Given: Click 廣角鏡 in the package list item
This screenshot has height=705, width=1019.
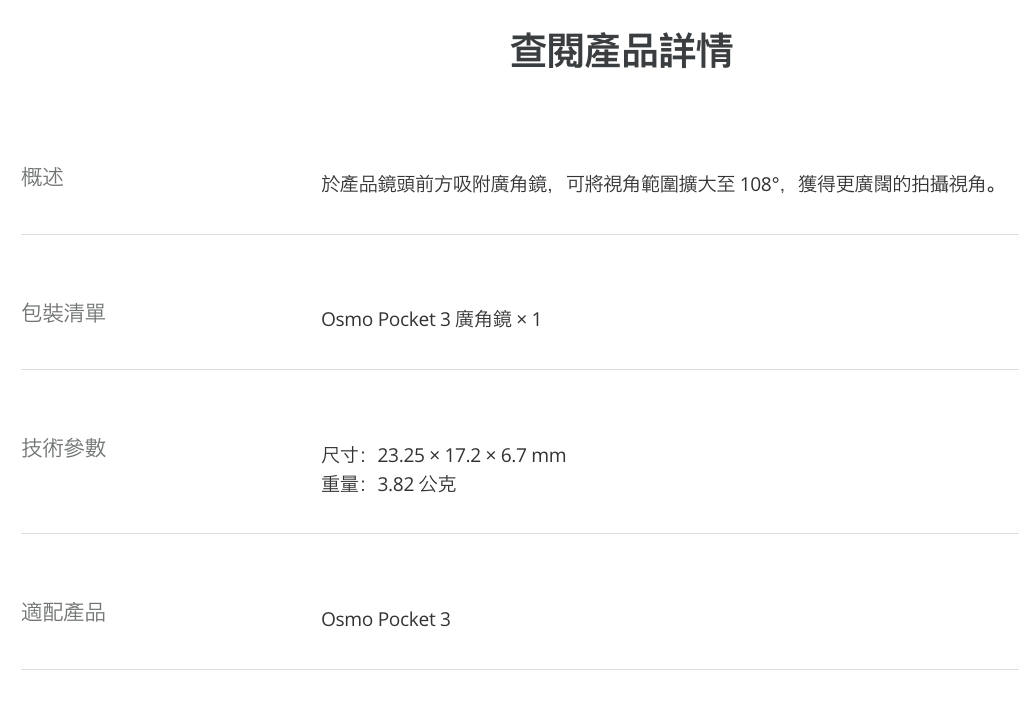Looking at the screenshot, I should click(x=483, y=319).
